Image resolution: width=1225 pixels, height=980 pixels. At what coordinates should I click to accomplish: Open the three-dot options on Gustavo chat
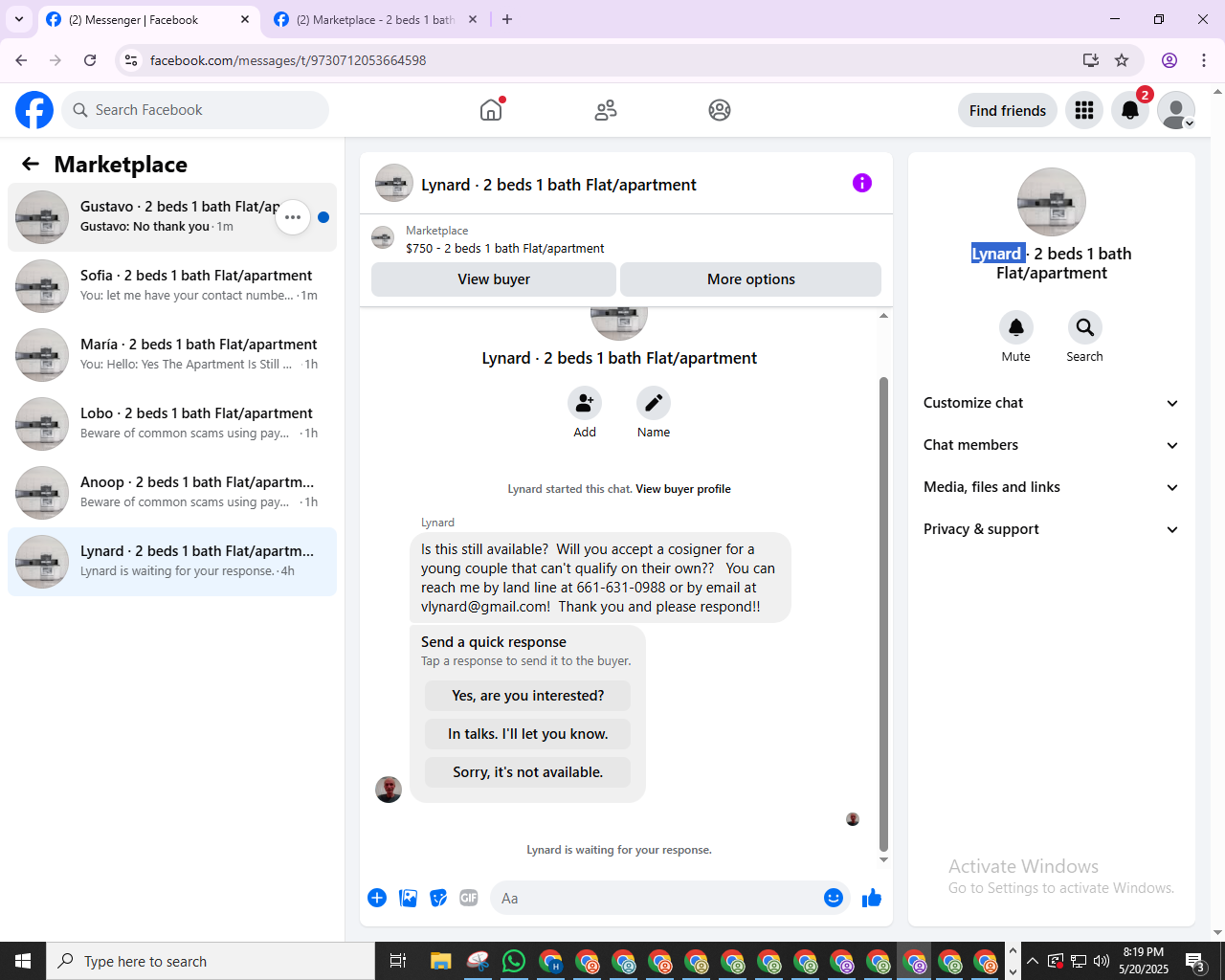pyautogui.click(x=293, y=217)
